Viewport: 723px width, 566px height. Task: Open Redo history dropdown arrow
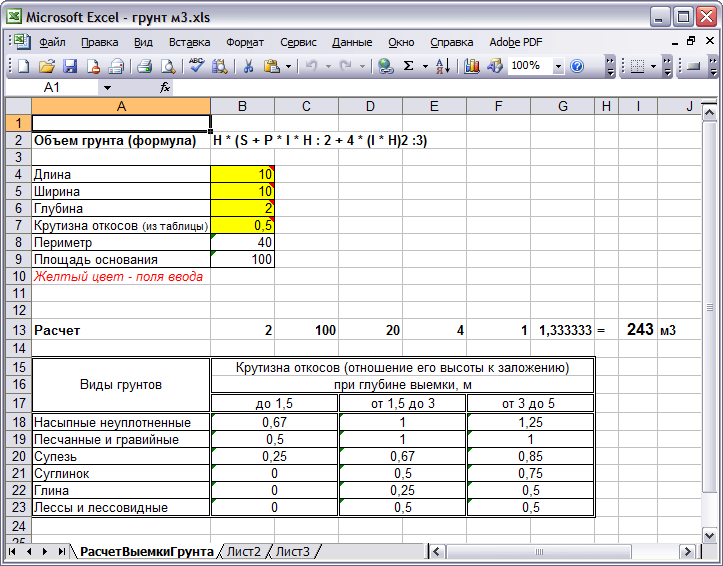coord(362,66)
